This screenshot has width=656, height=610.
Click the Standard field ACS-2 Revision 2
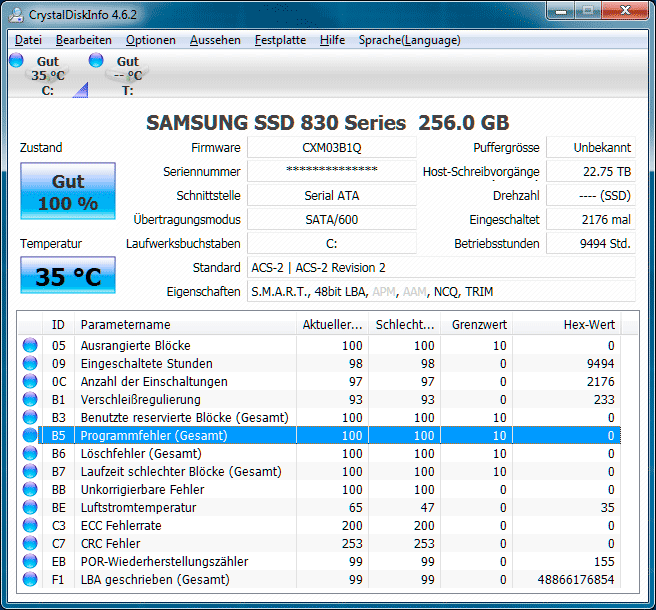(441, 268)
